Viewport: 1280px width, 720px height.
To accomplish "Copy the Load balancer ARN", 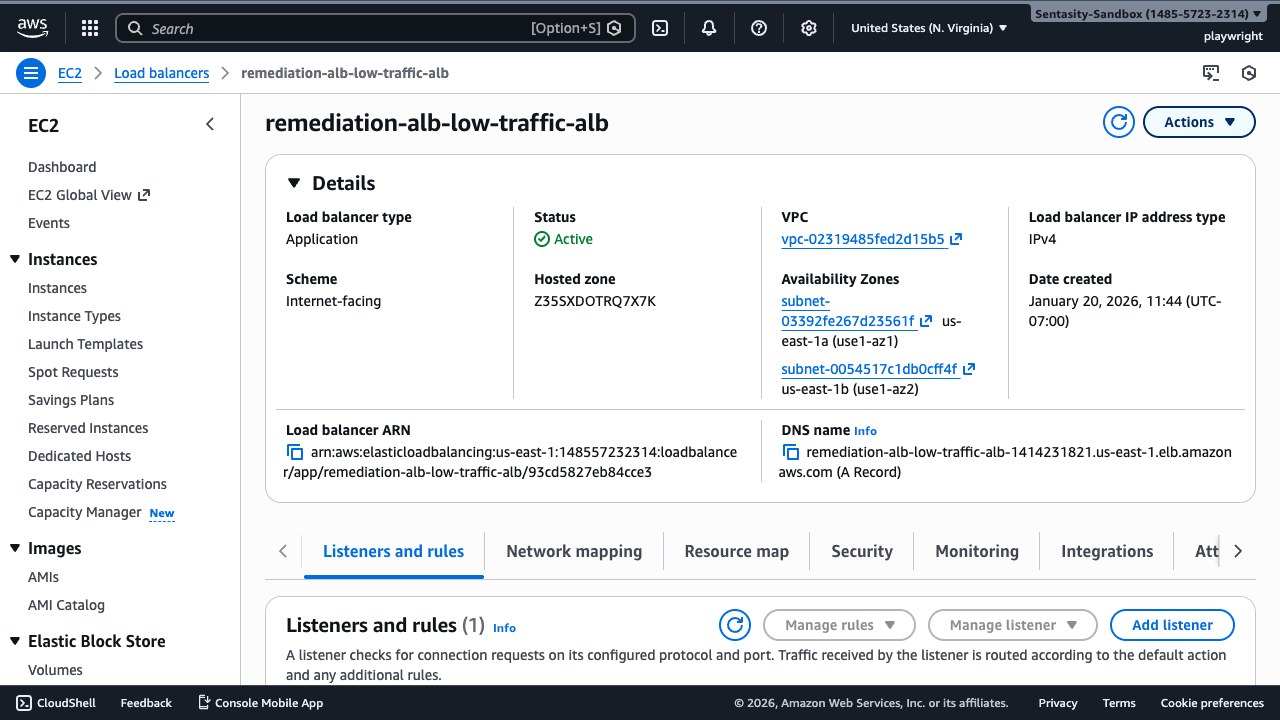I will click(295, 453).
